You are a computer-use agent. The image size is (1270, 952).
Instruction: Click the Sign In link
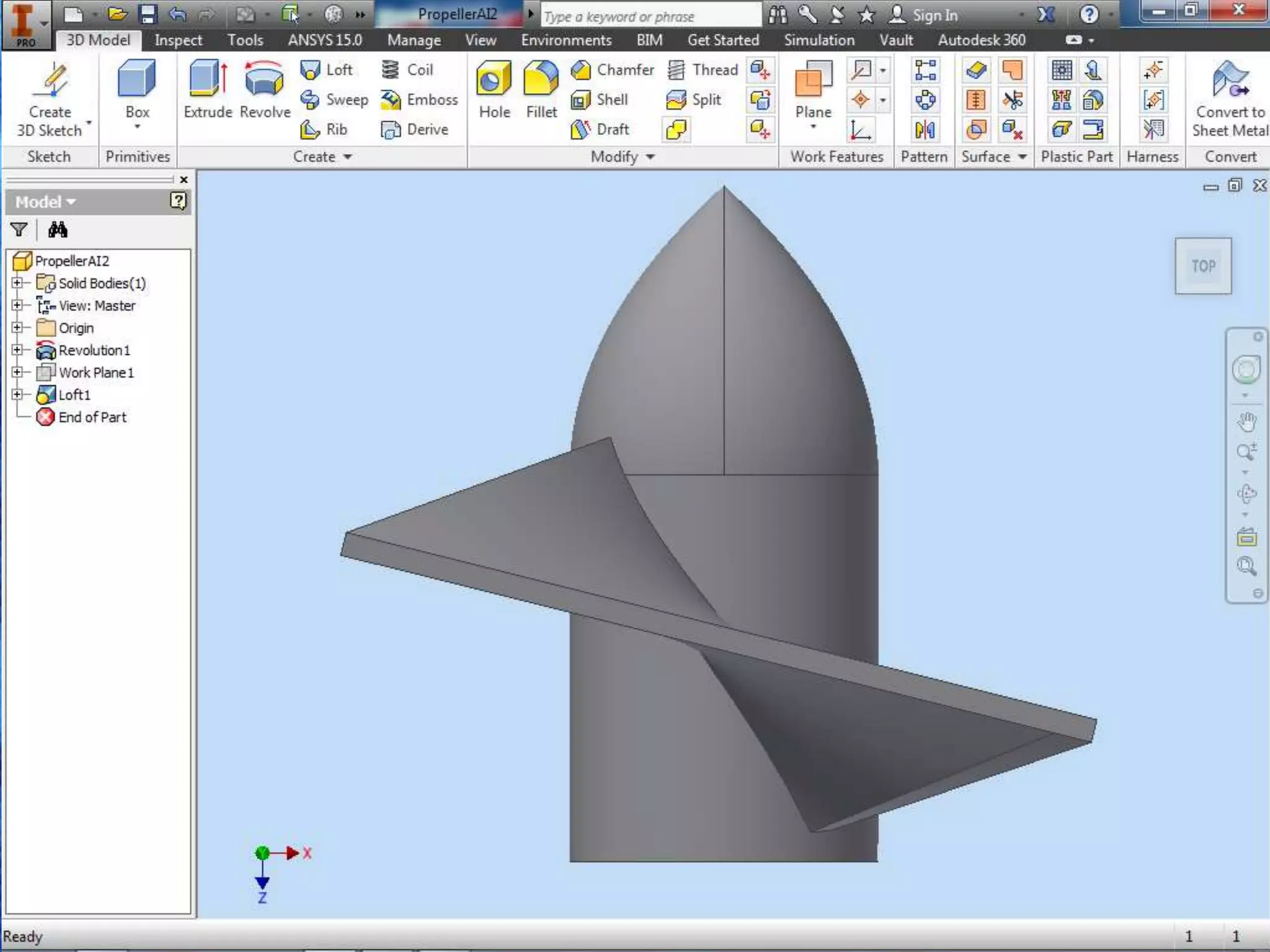pos(935,15)
